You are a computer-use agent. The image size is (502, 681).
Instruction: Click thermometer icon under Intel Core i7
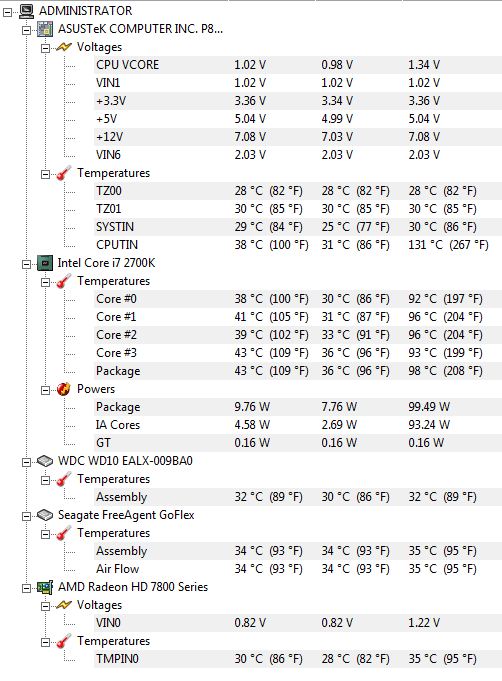pos(64,281)
